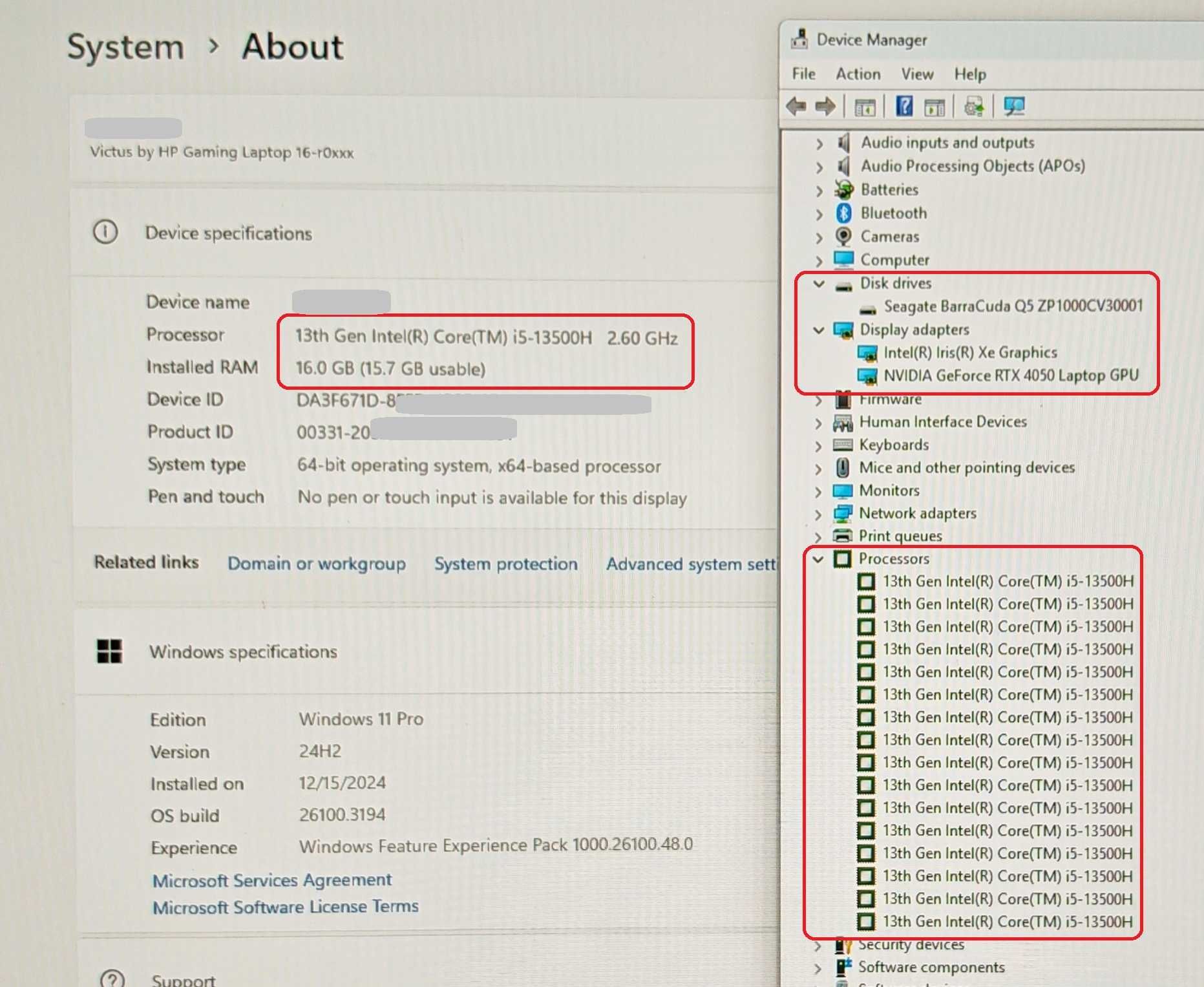Click the Update device driver toolbar icon

point(974,106)
